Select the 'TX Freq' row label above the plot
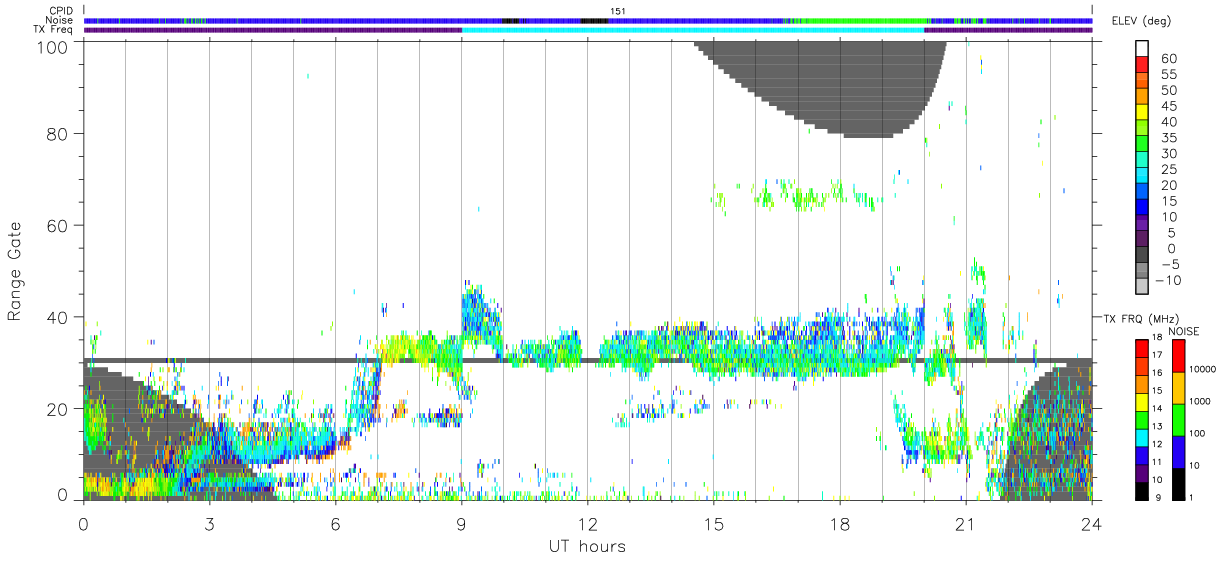Screen dimensions: 1228x567 [x=55, y=29]
